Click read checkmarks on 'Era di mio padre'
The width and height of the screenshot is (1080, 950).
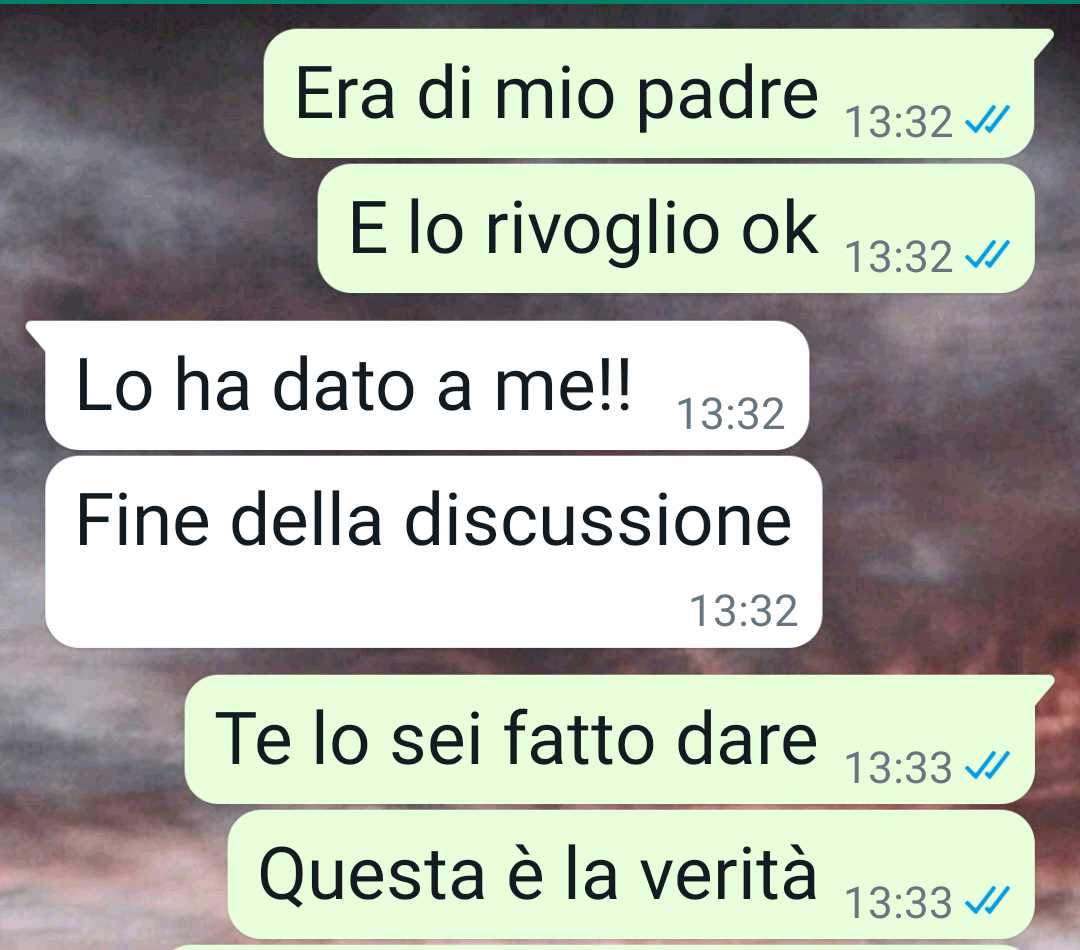click(987, 119)
